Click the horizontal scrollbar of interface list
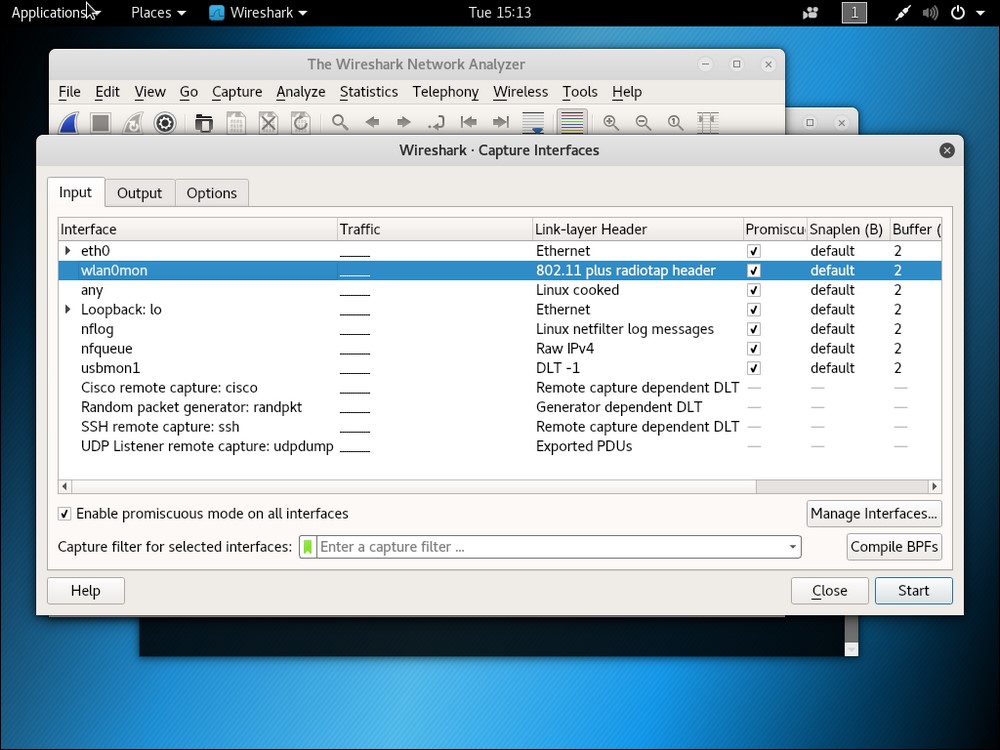The height and width of the screenshot is (750, 1000). pyautogui.click(x=414, y=486)
